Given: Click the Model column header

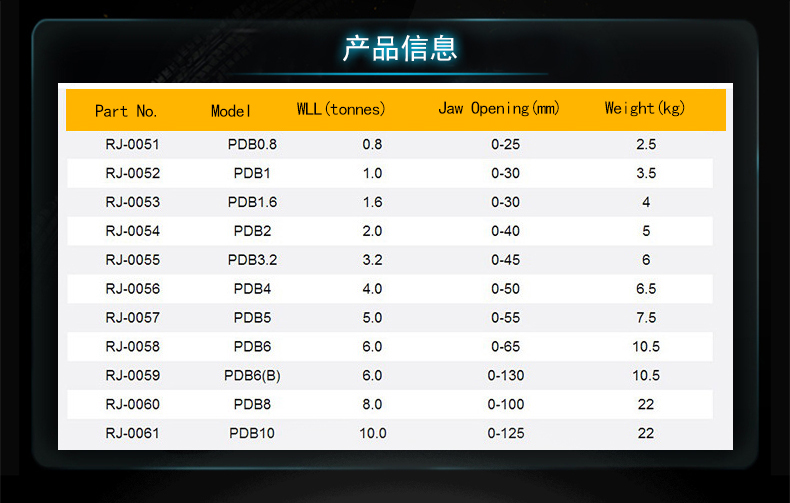Looking at the screenshot, I should pos(231,111).
